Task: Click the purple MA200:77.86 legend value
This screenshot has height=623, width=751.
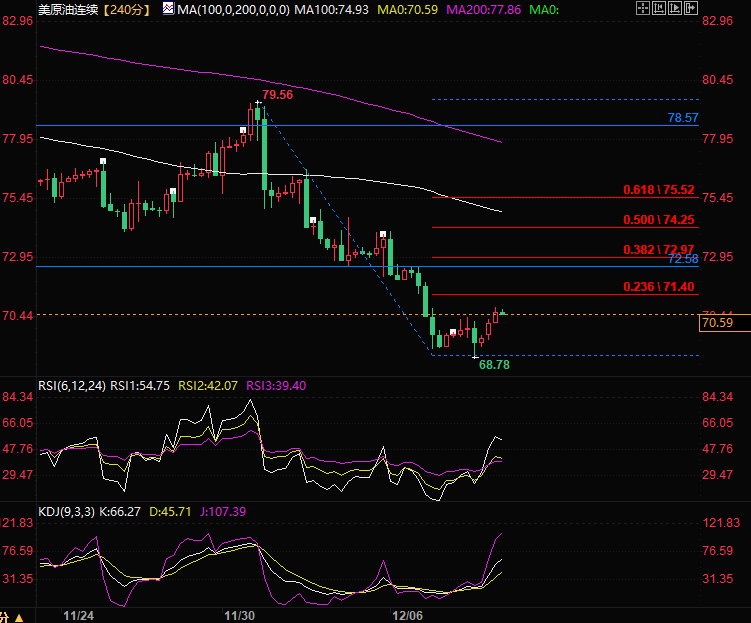Action: point(483,10)
